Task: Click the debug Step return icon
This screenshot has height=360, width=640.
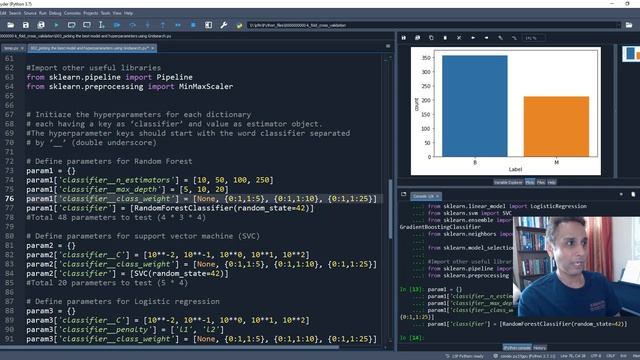Action: pyautogui.click(x=163, y=25)
